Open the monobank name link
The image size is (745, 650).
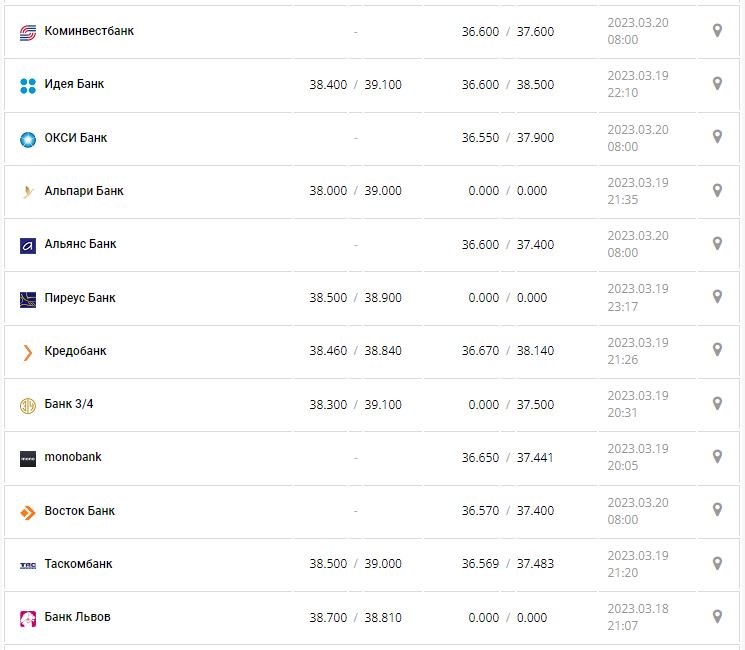pos(73,457)
